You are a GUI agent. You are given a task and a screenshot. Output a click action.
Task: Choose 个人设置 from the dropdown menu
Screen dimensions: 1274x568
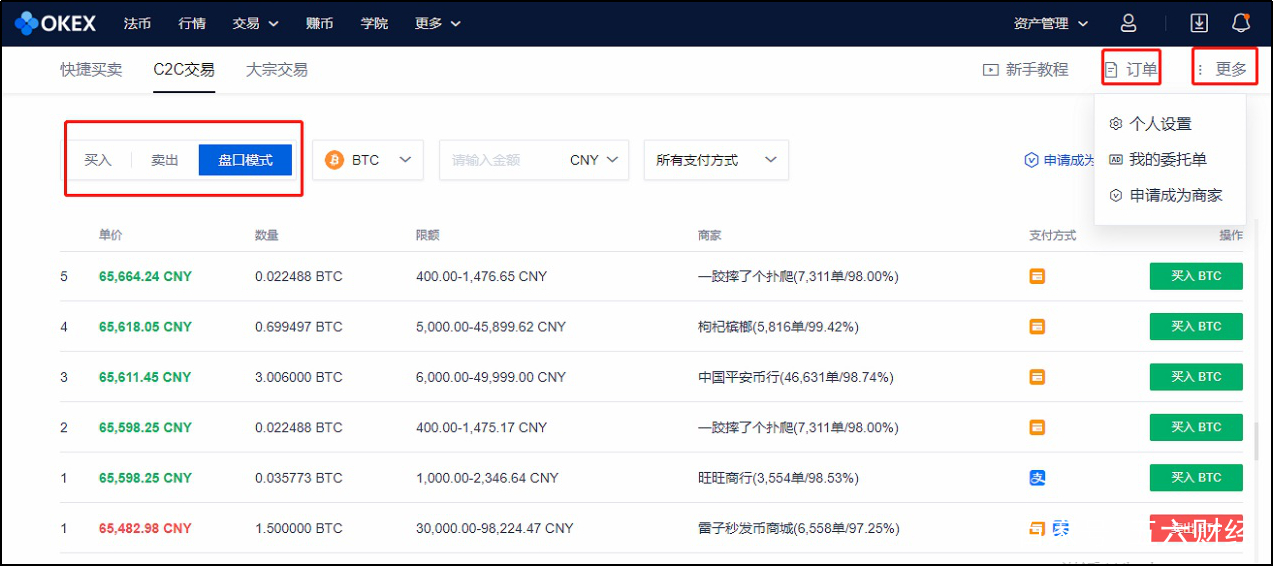pos(1170,124)
